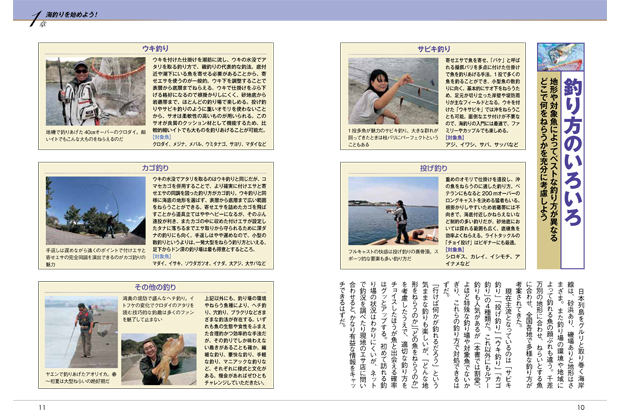
Task: Click the target fish line starting マダイ、イサキ
Action: point(210,263)
